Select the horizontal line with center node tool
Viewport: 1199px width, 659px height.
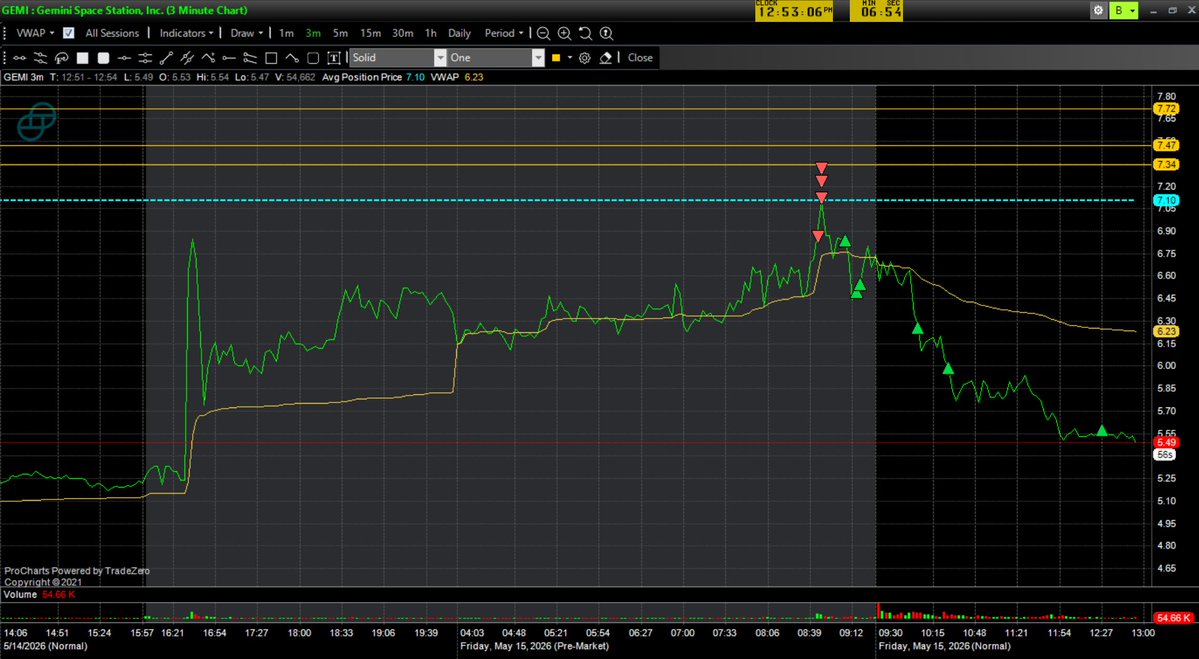point(124,57)
